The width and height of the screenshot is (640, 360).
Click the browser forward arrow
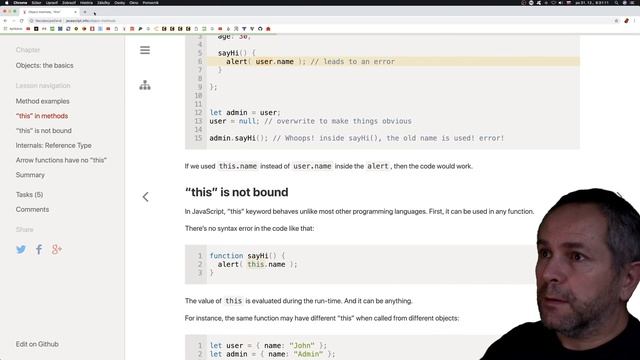point(13,21)
